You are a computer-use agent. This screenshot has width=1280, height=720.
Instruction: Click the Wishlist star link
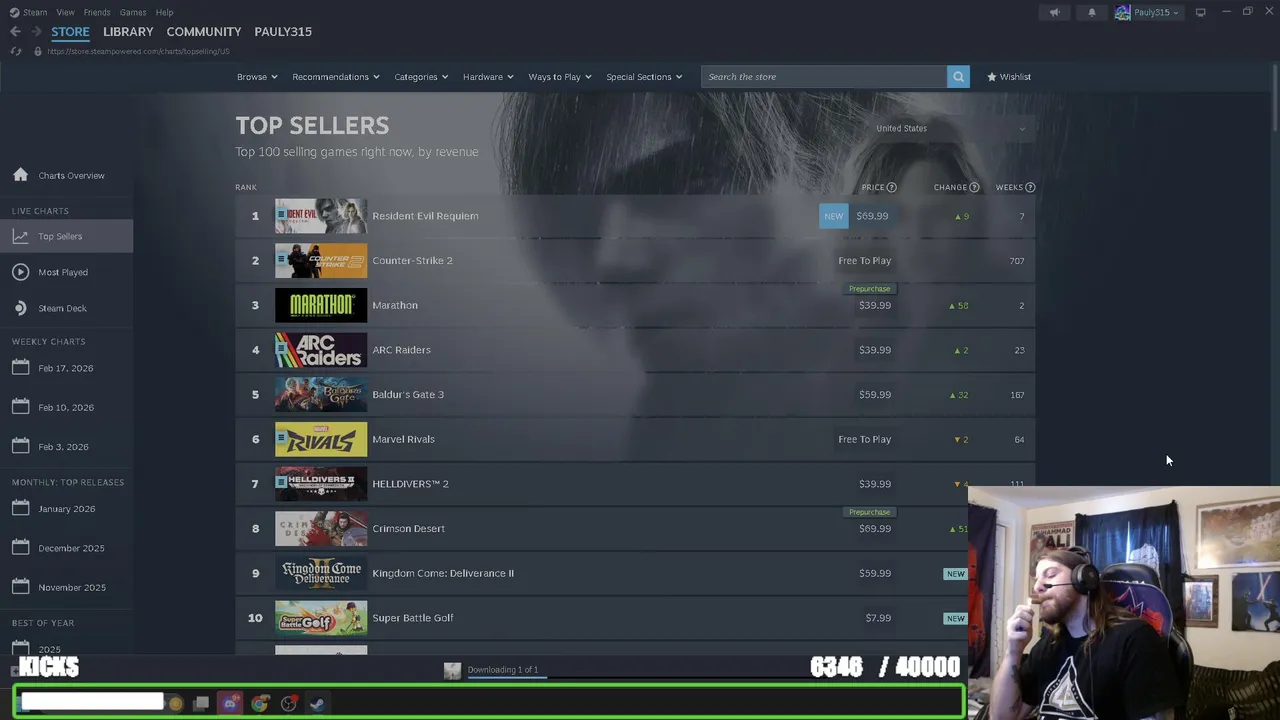[1008, 77]
